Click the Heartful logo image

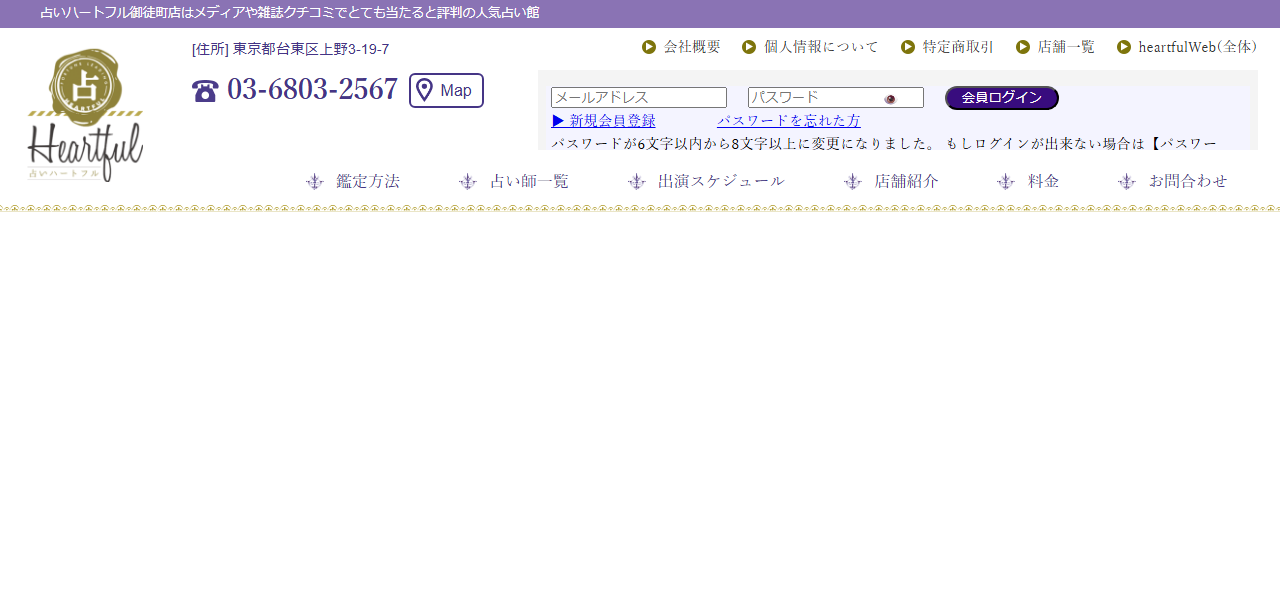click(85, 115)
